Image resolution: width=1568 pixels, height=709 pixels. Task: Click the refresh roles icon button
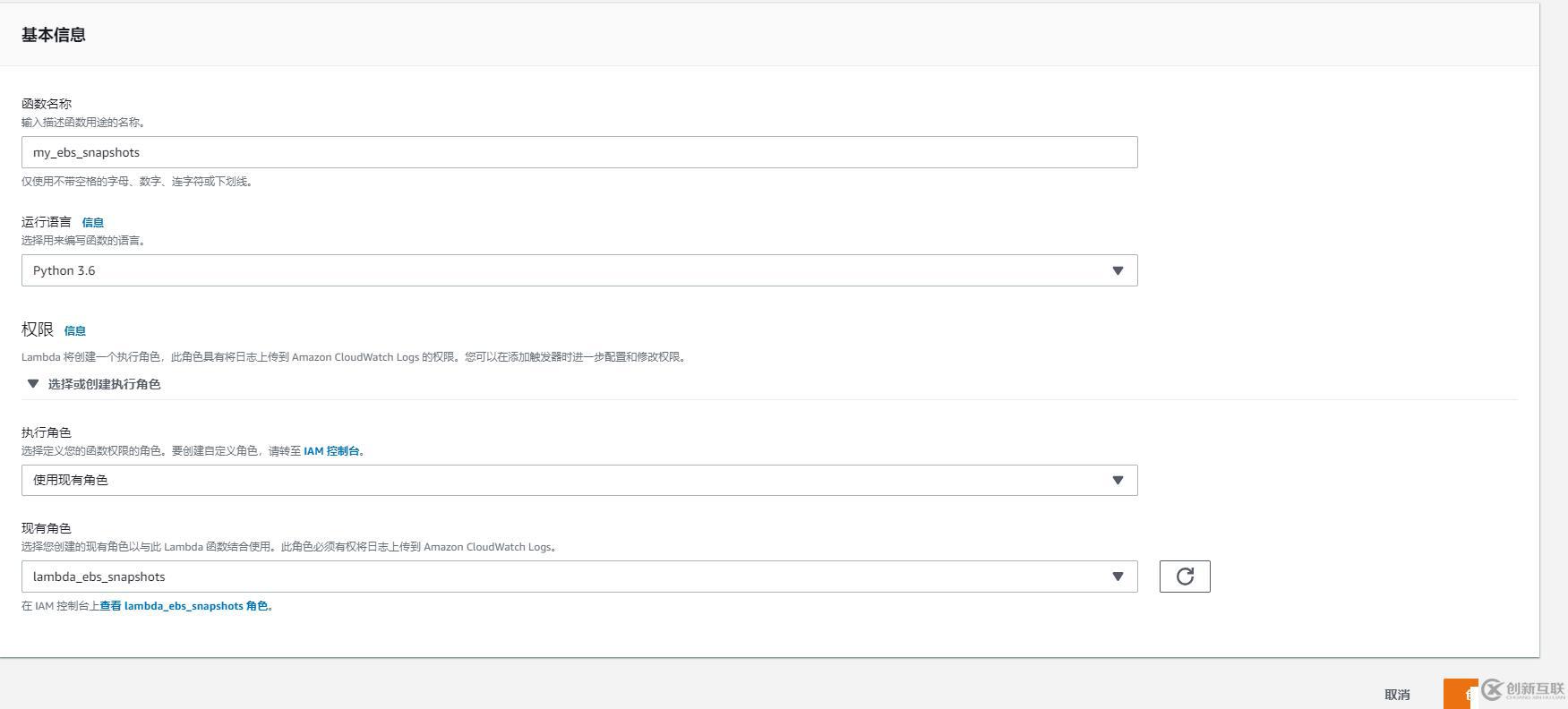point(1185,577)
